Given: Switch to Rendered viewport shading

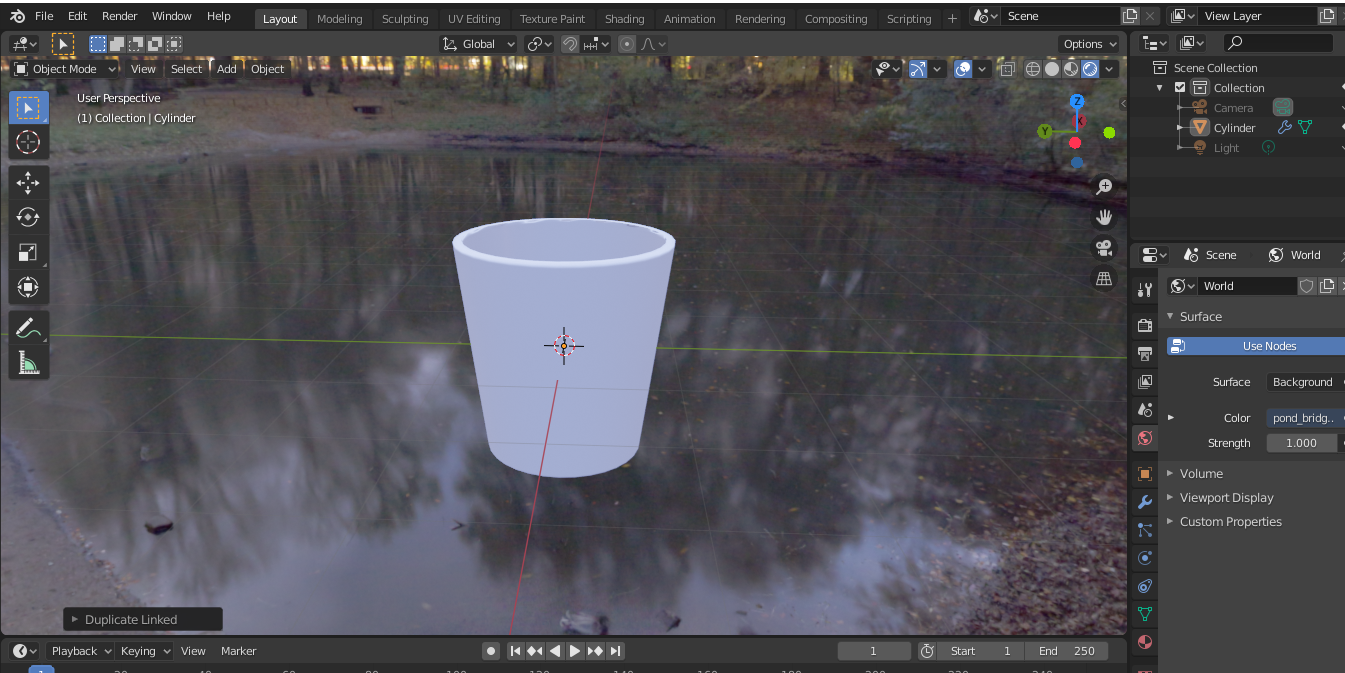Looking at the screenshot, I should pyautogui.click(x=1090, y=69).
